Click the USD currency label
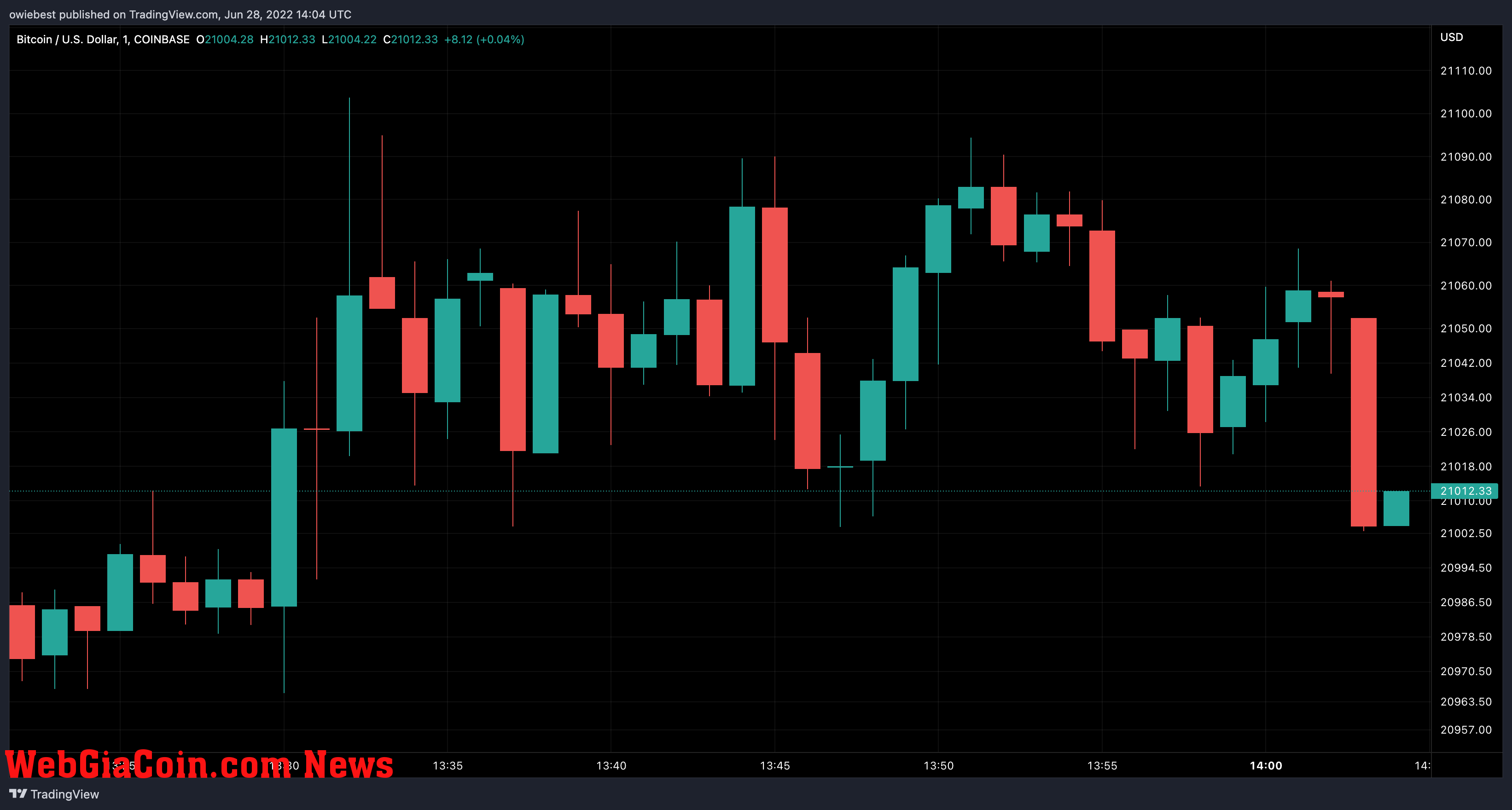The image size is (1512, 810). pyautogui.click(x=1452, y=37)
